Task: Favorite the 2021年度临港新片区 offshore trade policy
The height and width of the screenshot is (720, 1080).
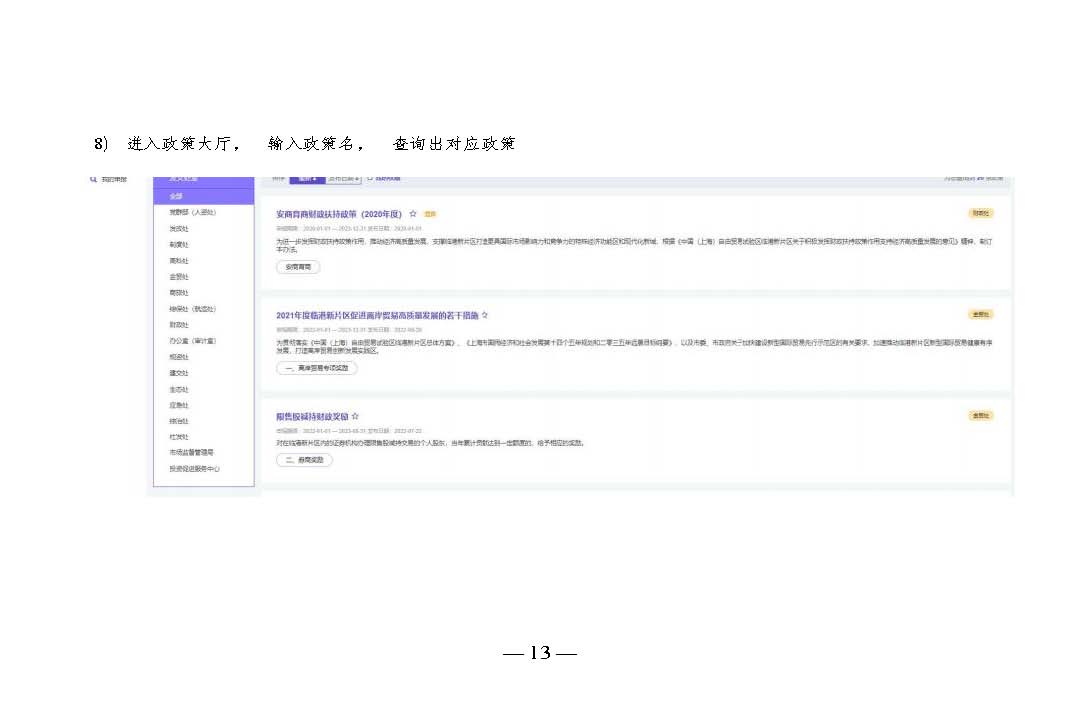Action: click(x=485, y=315)
